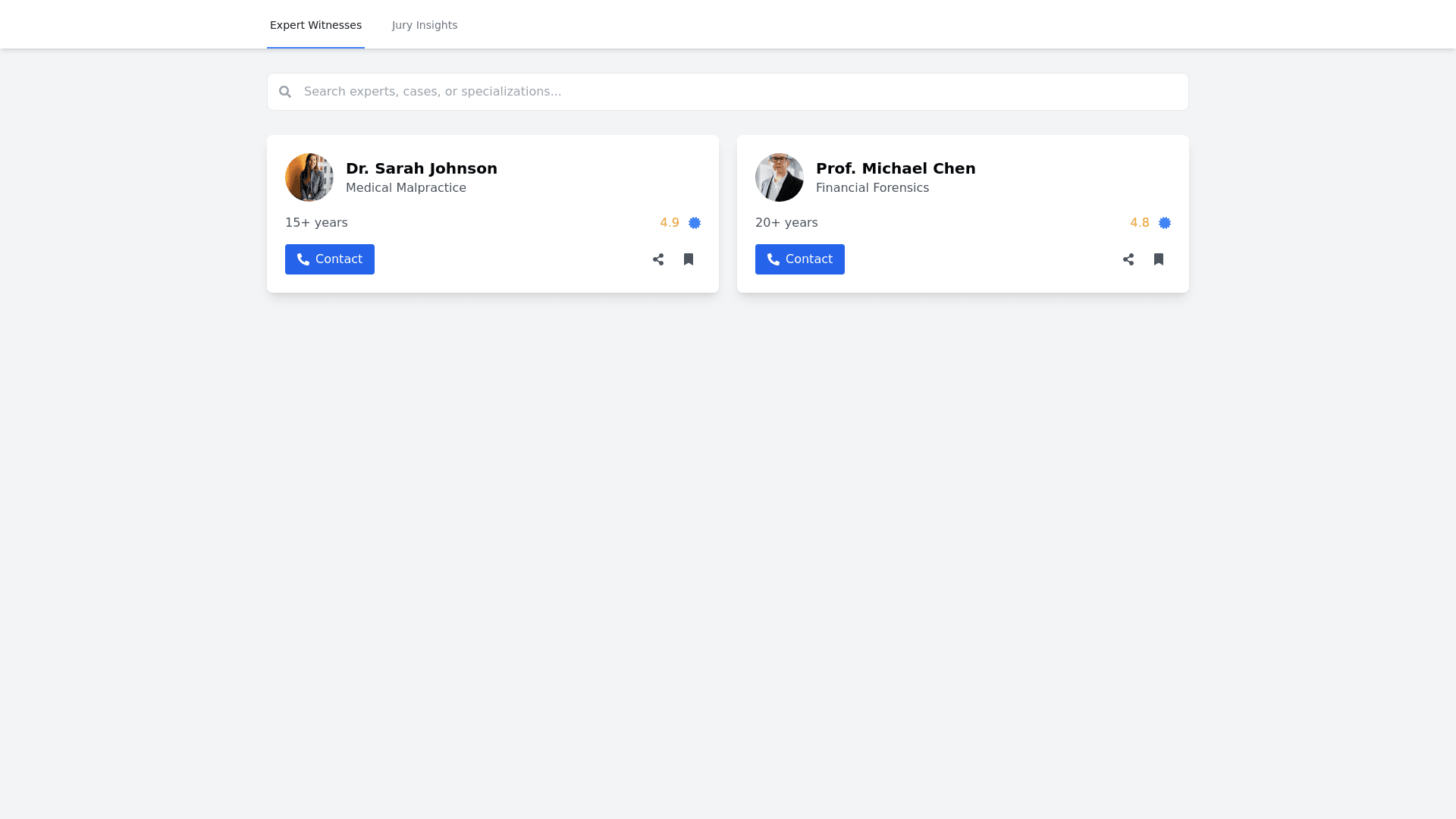Click phone icon in Michael Chen's Contact button

click(x=773, y=259)
